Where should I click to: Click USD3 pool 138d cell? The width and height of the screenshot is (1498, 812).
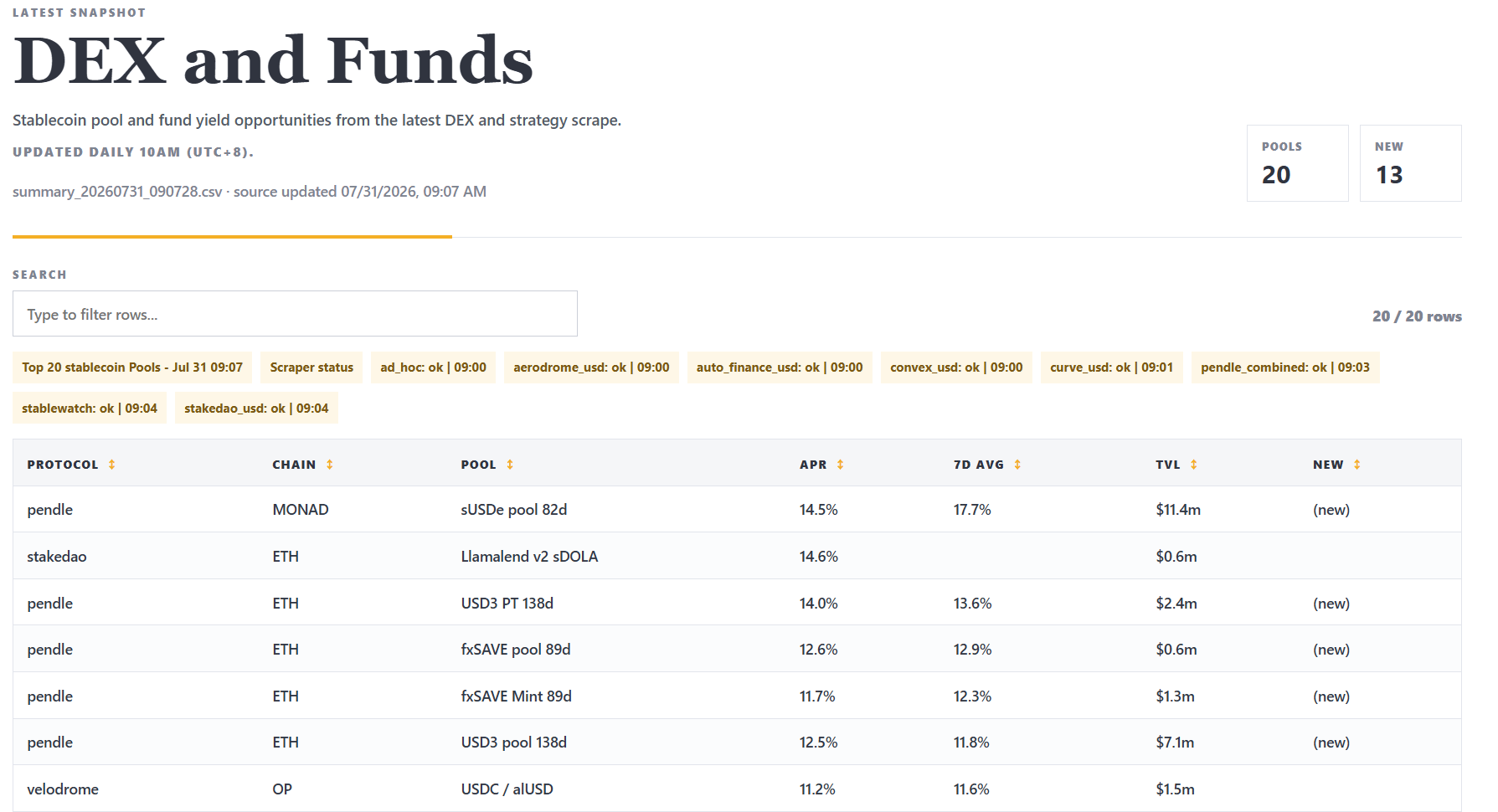click(514, 743)
